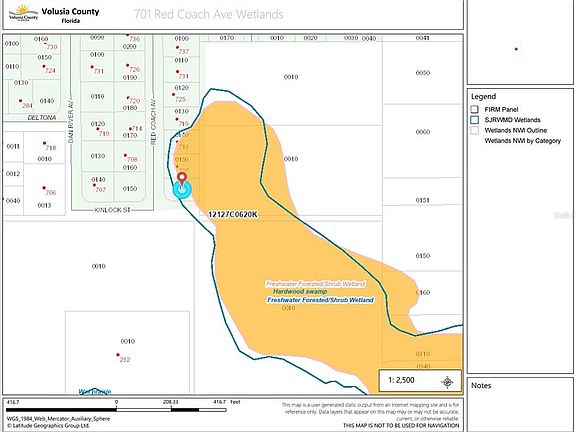
Task: Click parcel label '0041'
Action: [x=422, y=38]
